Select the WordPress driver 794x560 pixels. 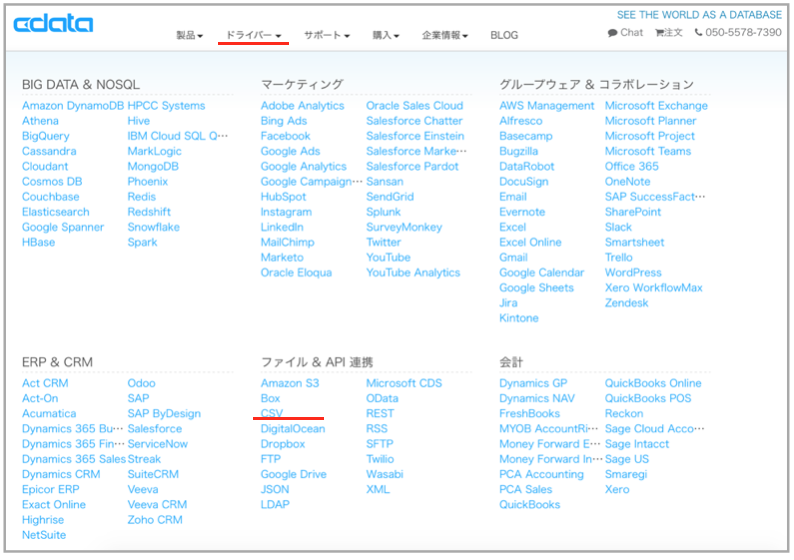tap(633, 272)
